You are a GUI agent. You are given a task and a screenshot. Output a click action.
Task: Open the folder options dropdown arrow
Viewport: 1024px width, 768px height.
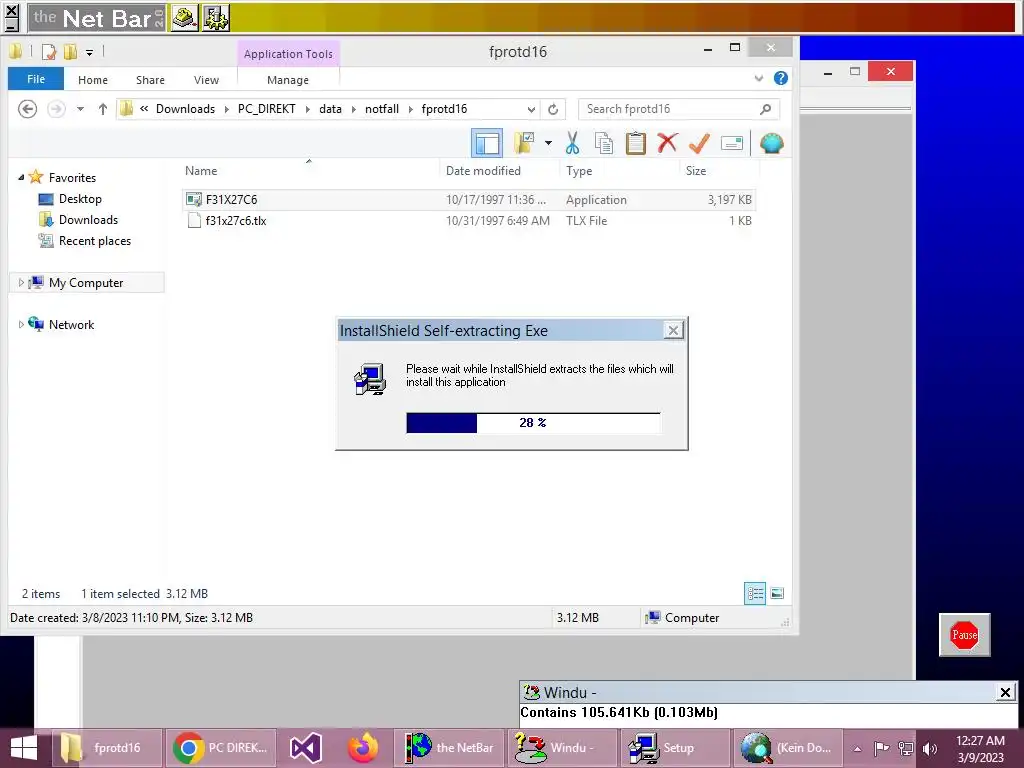pos(548,143)
